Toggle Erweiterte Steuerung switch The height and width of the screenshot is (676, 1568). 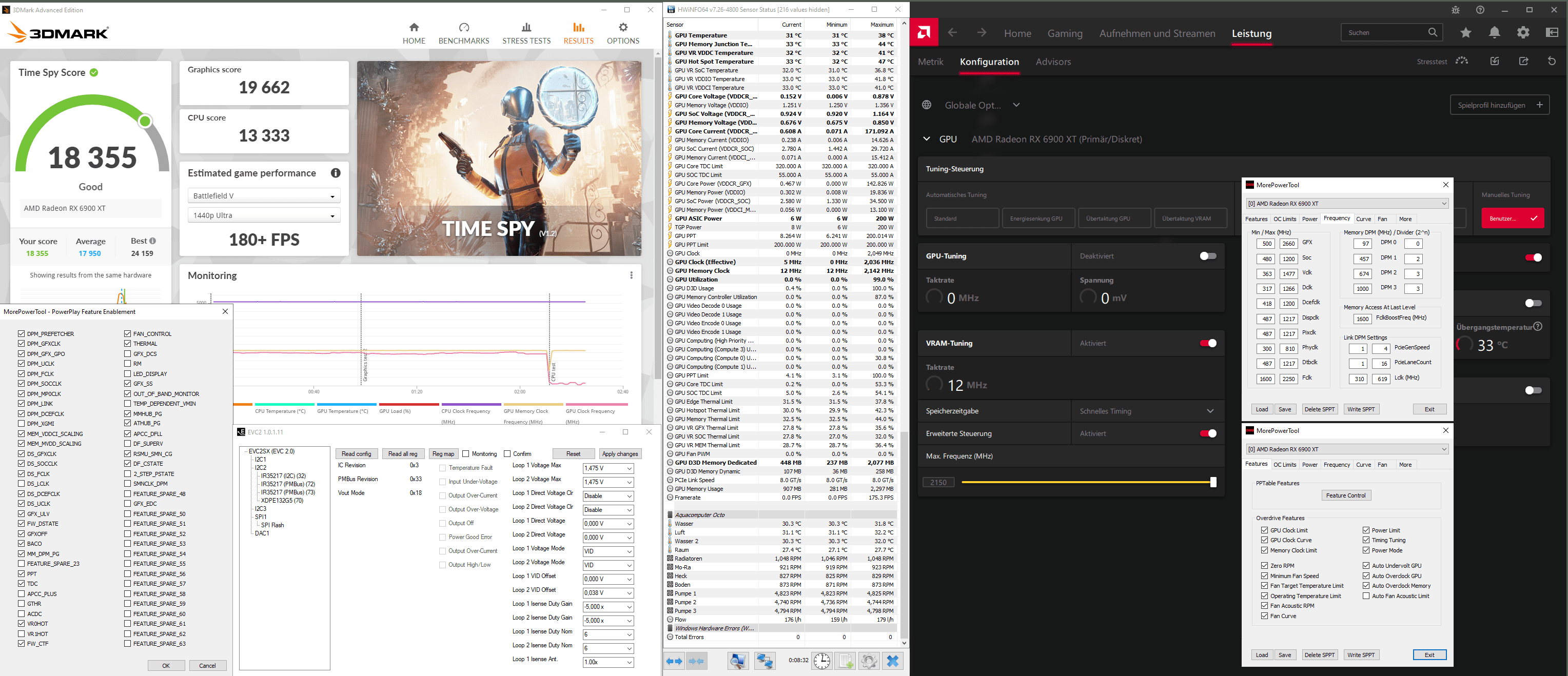[1208, 433]
